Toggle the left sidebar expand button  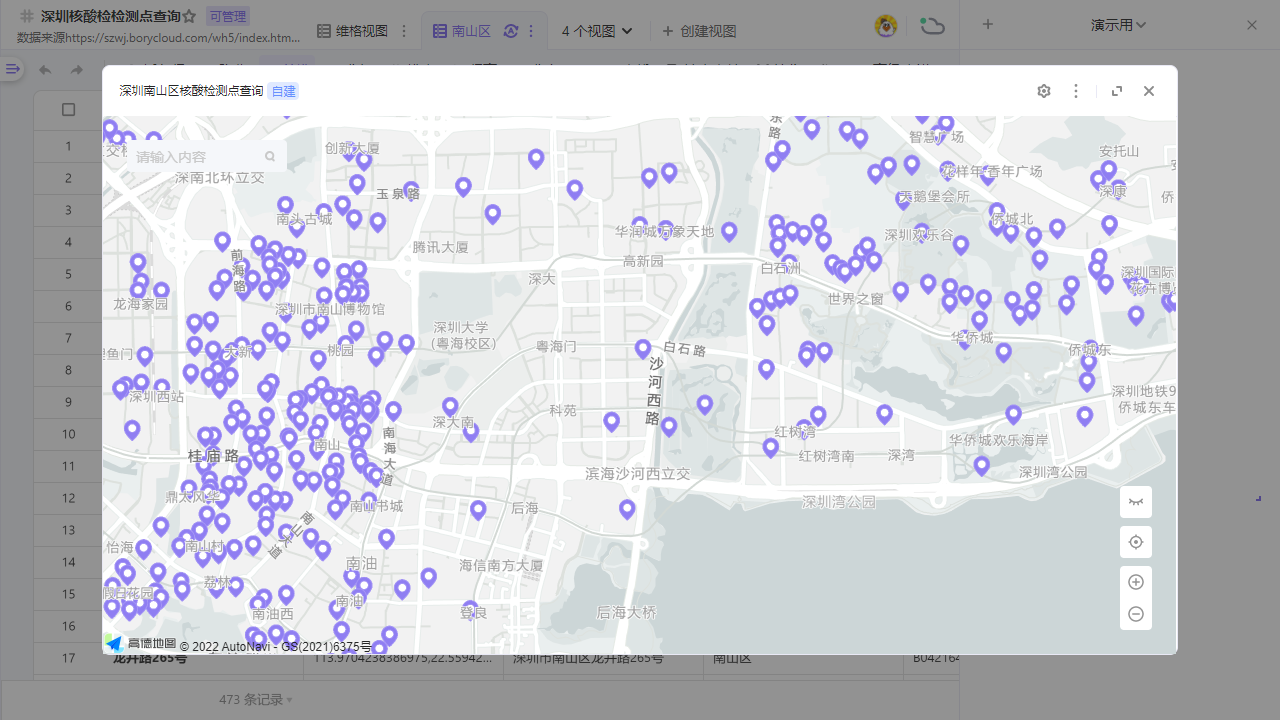[12, 69]
